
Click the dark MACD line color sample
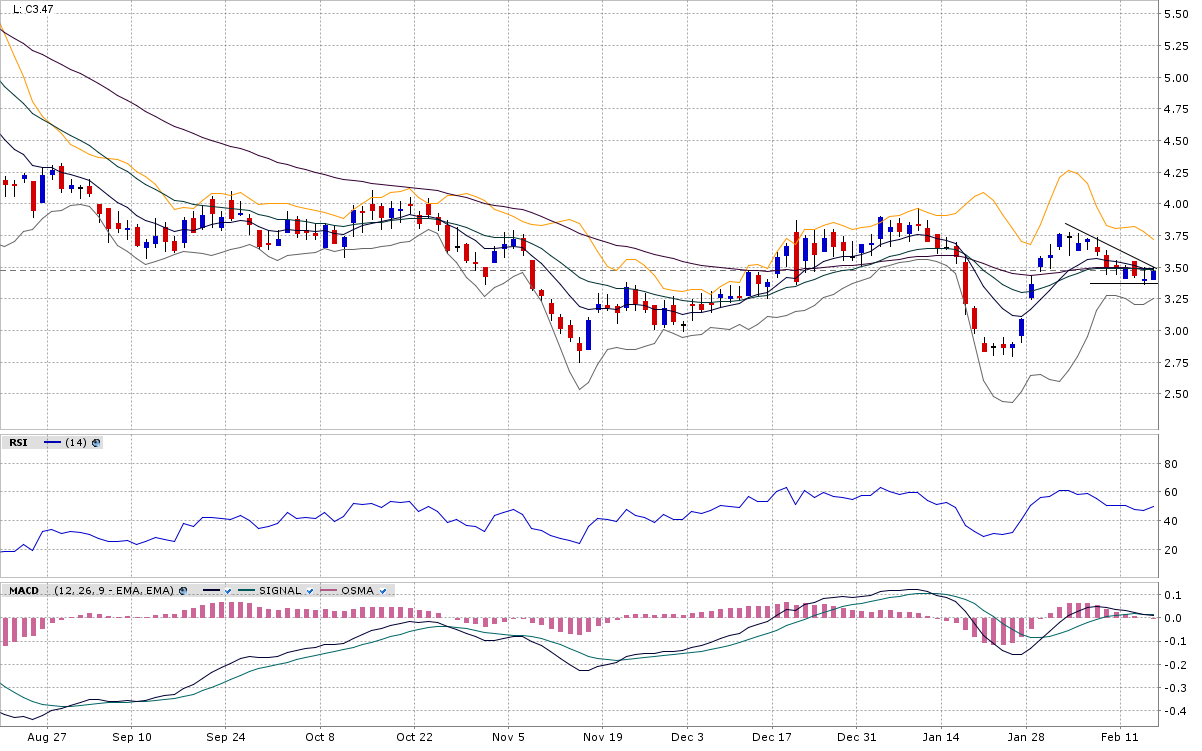pyautogui.click(x=211, y=590)
